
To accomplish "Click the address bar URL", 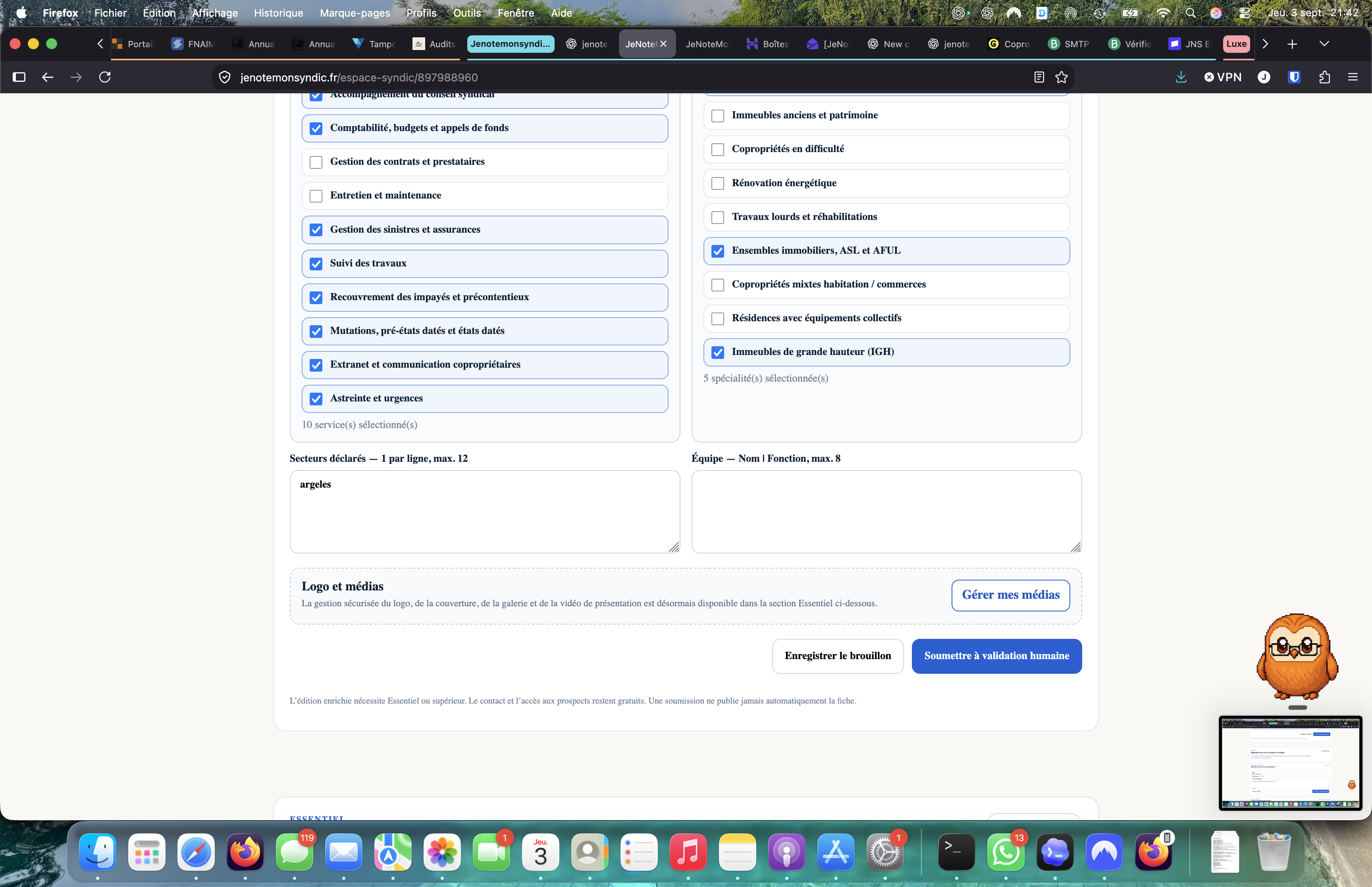I will tap(359, 77).
